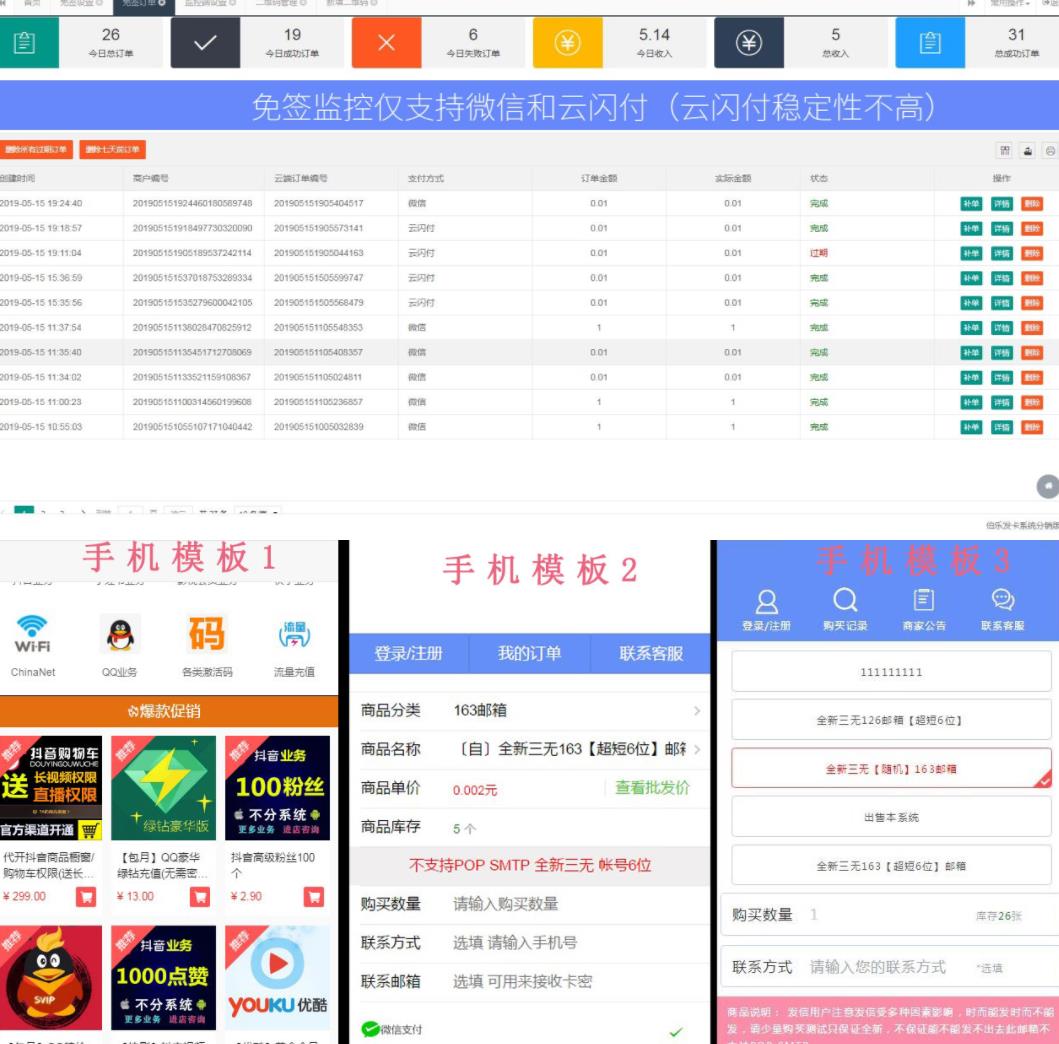Viewport: 1059px width, 1044px height.
Task: Select the 111111111 option in template 3
Action: point(891,671)
